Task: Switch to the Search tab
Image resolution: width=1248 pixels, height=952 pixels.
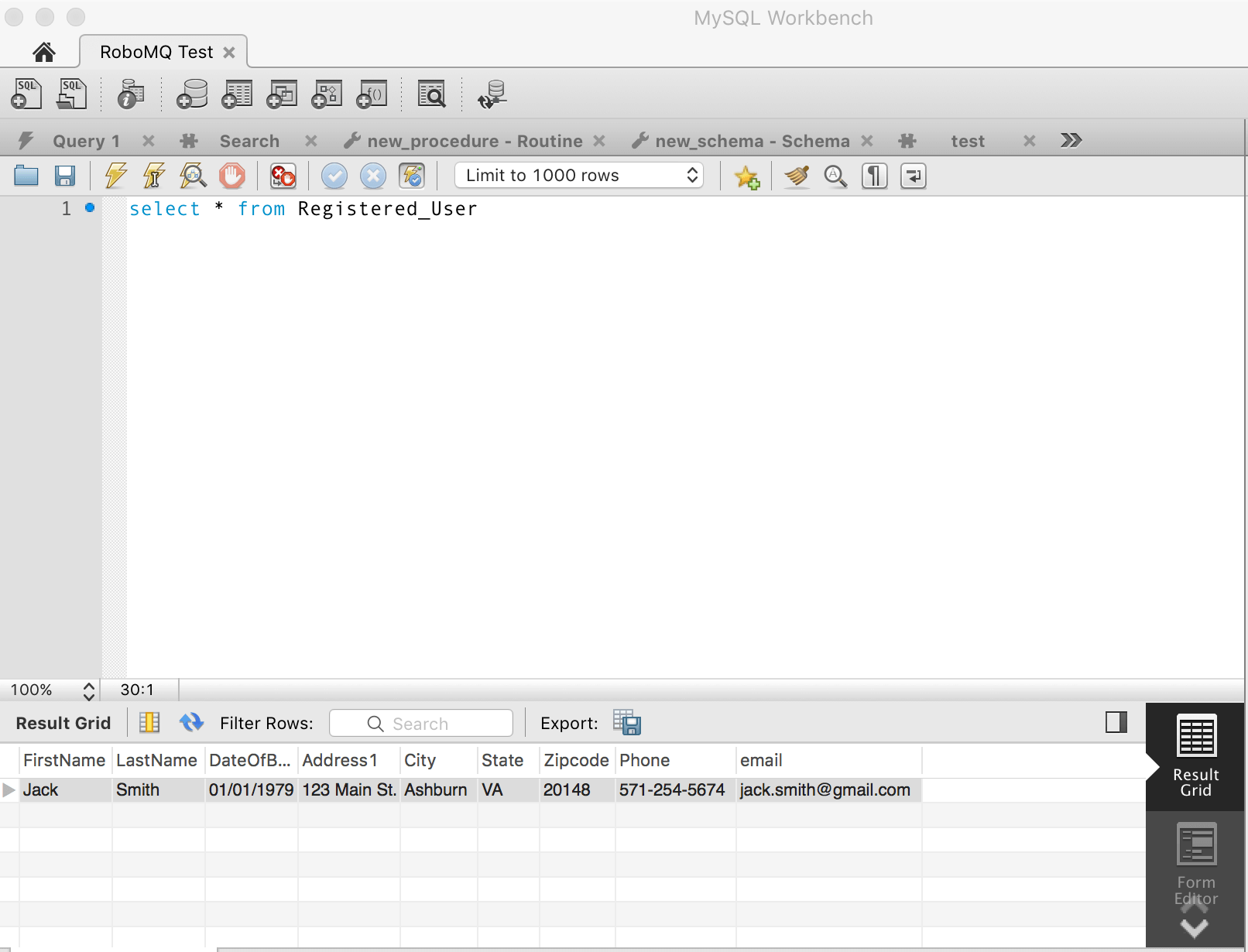Action: [x=249, y=141]
